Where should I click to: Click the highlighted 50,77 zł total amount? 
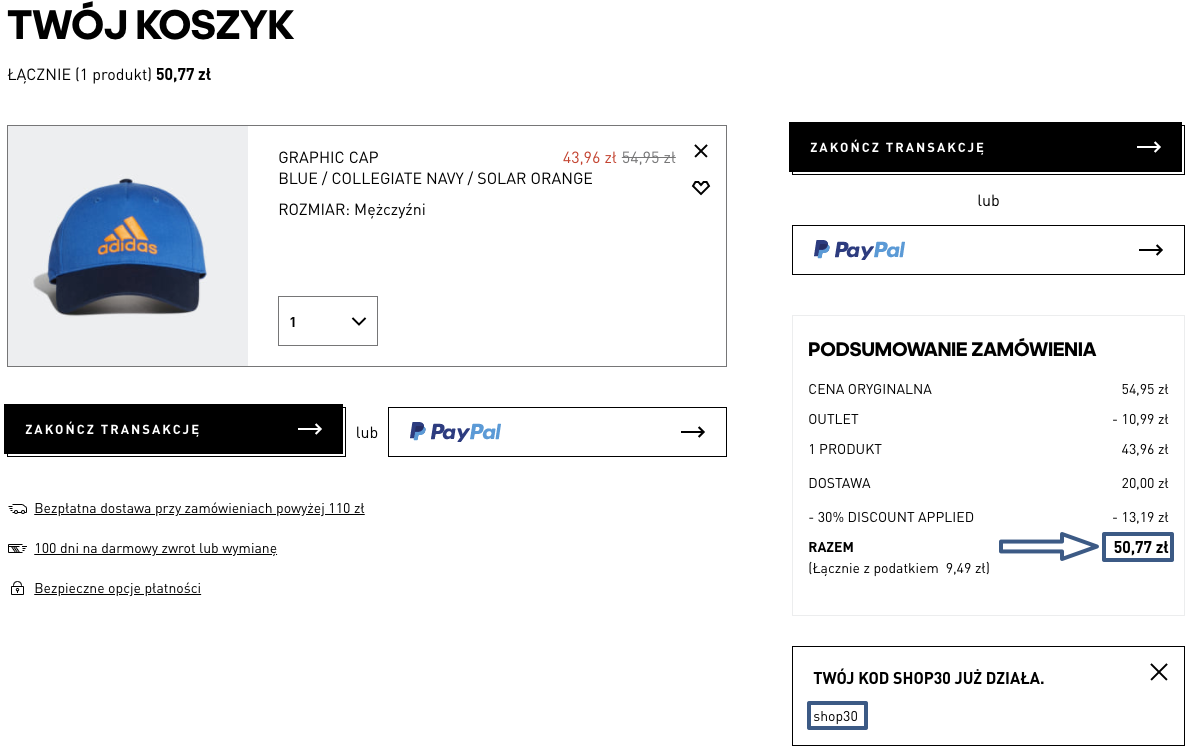pyautogui.click(x=1140, y=548)
